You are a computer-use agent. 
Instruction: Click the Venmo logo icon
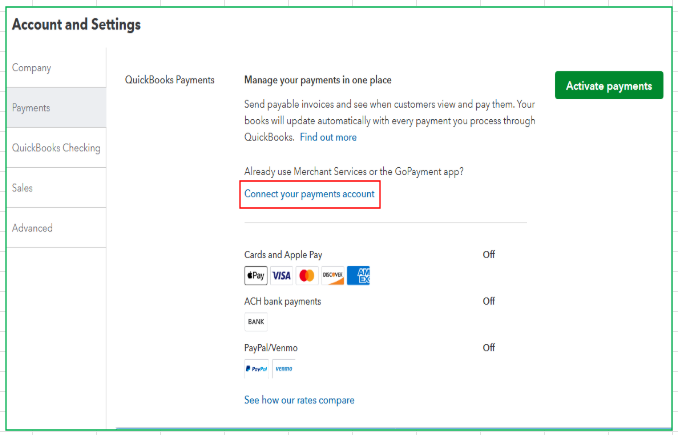pyautogui.click(x=284, y=368)
